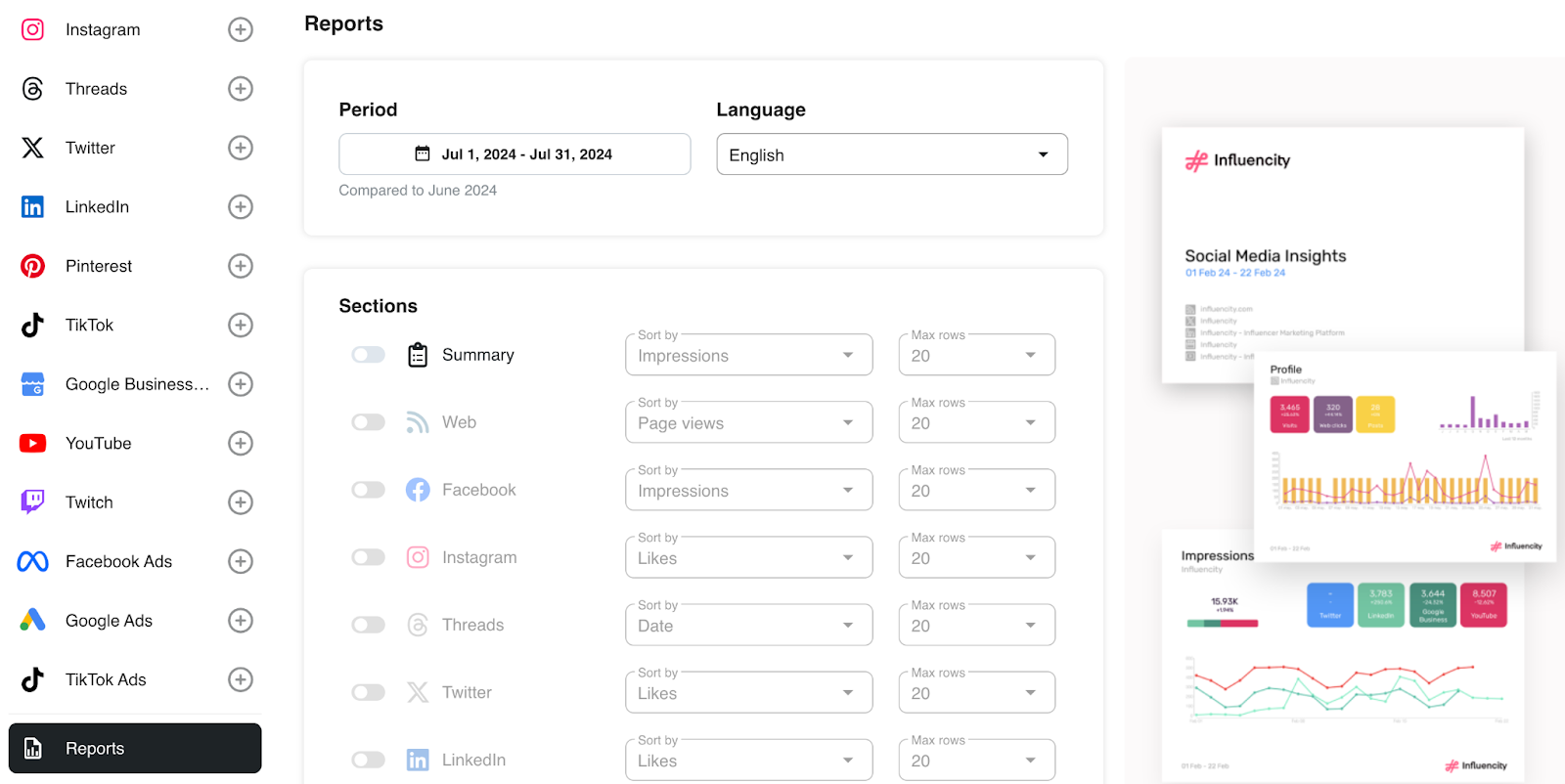Add a TikTok account with plus icon
1565x784 pixels.
(241, 325)
